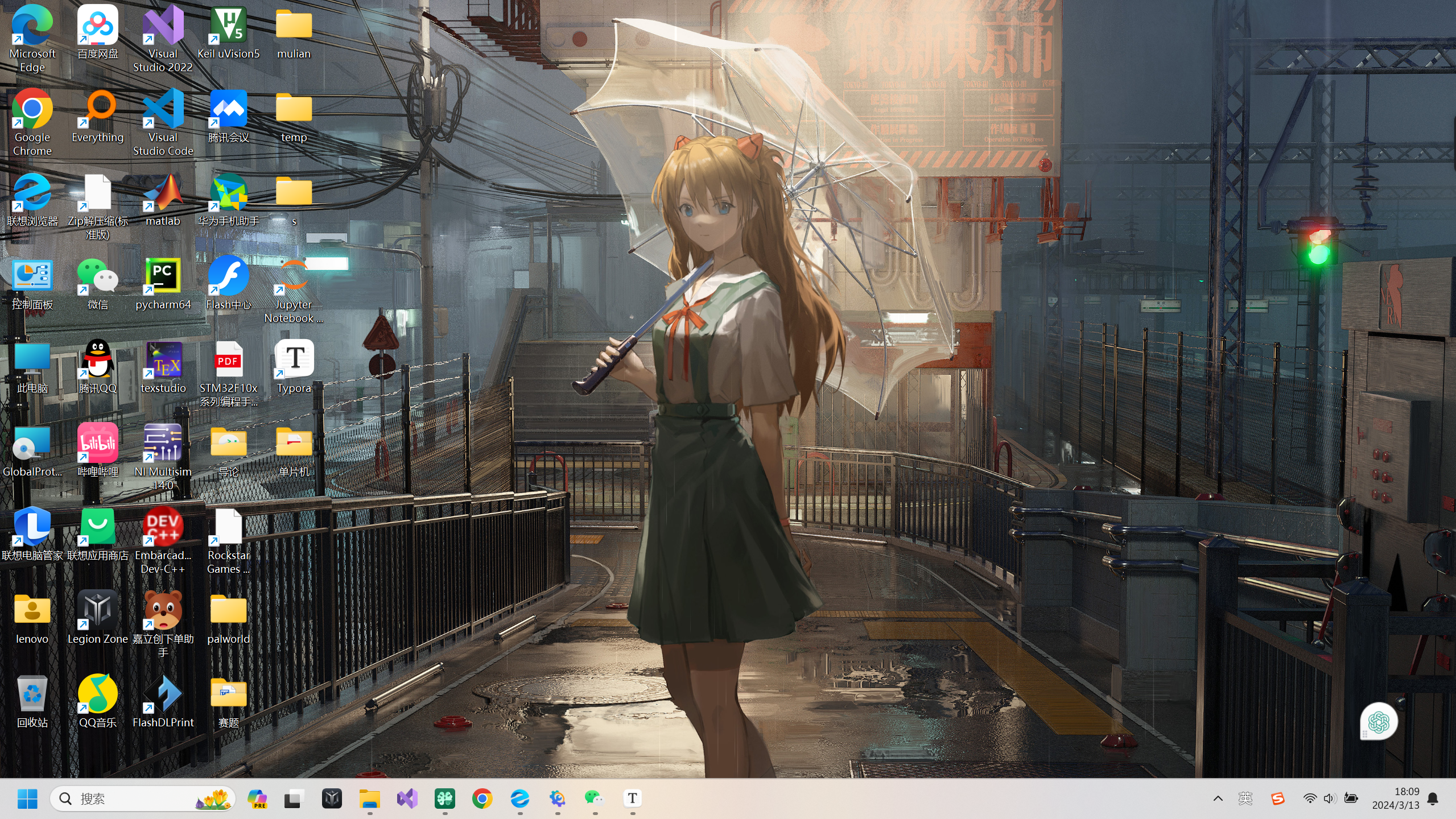Open 百度网盘 desktop icon

click(98, 32)
